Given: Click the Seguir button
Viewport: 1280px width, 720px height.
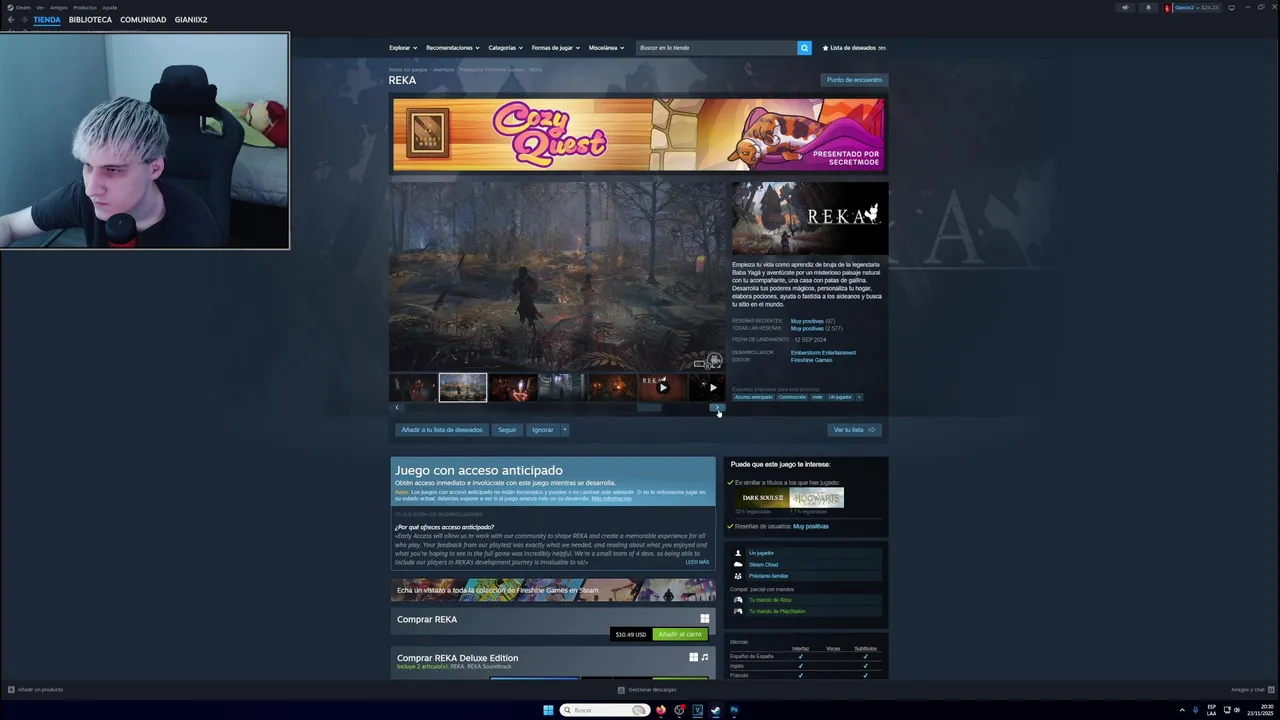Looking at the screenshot, I should tap(507, 430).
